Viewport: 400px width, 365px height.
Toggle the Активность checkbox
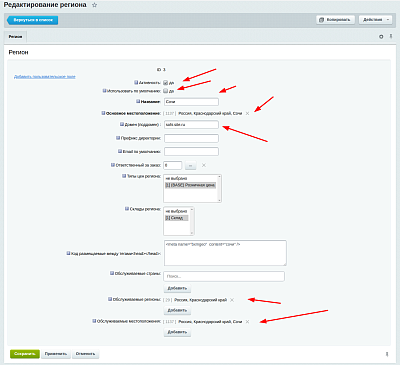(x=165, y=82)
